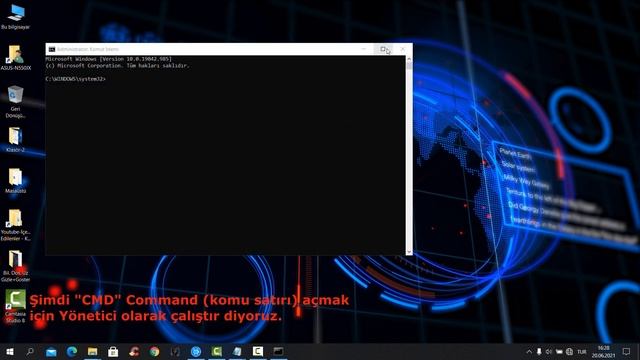Close the Command Prompt window
Image resolution: width=640 pixels, height=360 pixels.
(x=402, y=49)
